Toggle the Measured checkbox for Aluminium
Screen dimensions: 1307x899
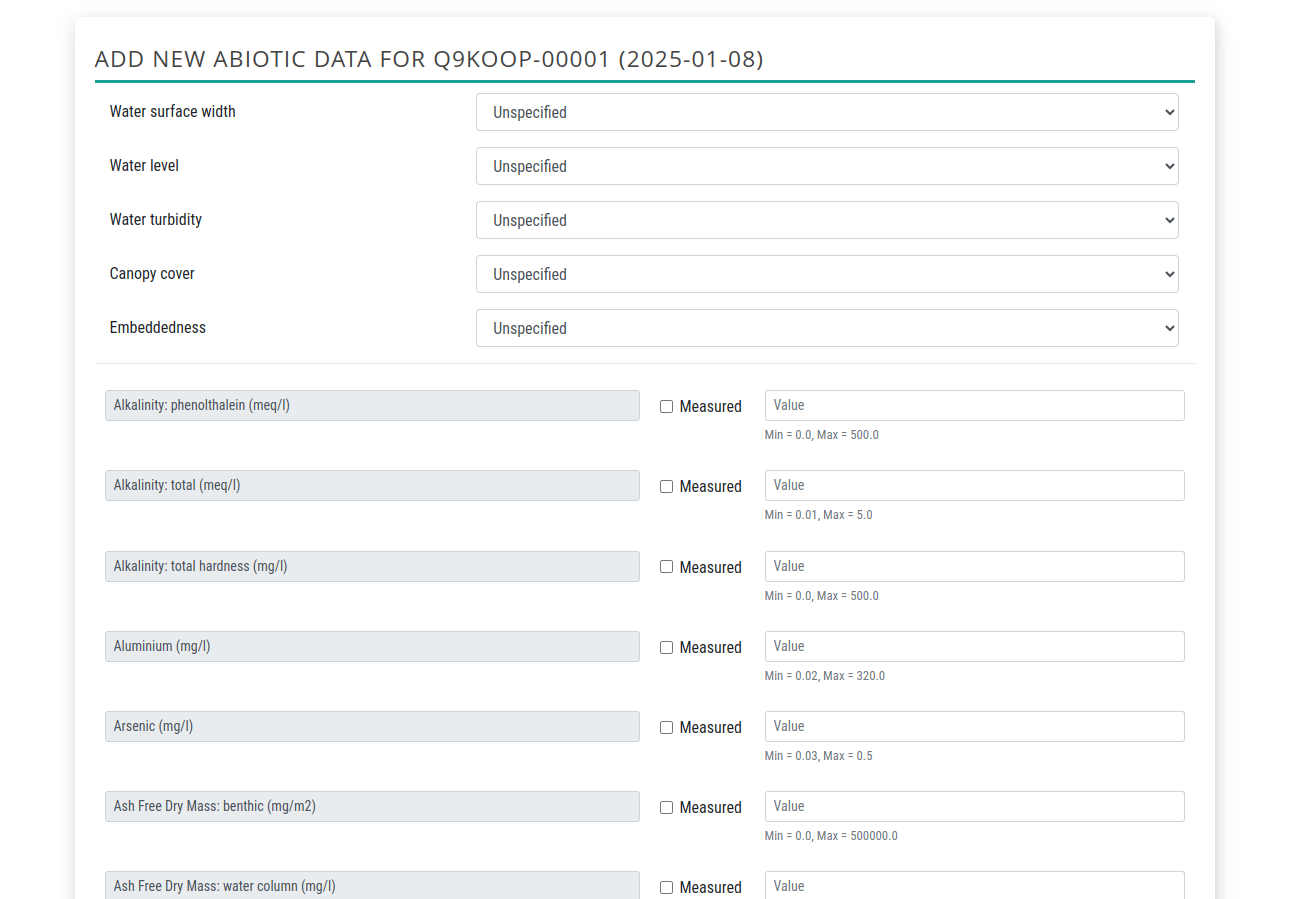pos(667,648)
